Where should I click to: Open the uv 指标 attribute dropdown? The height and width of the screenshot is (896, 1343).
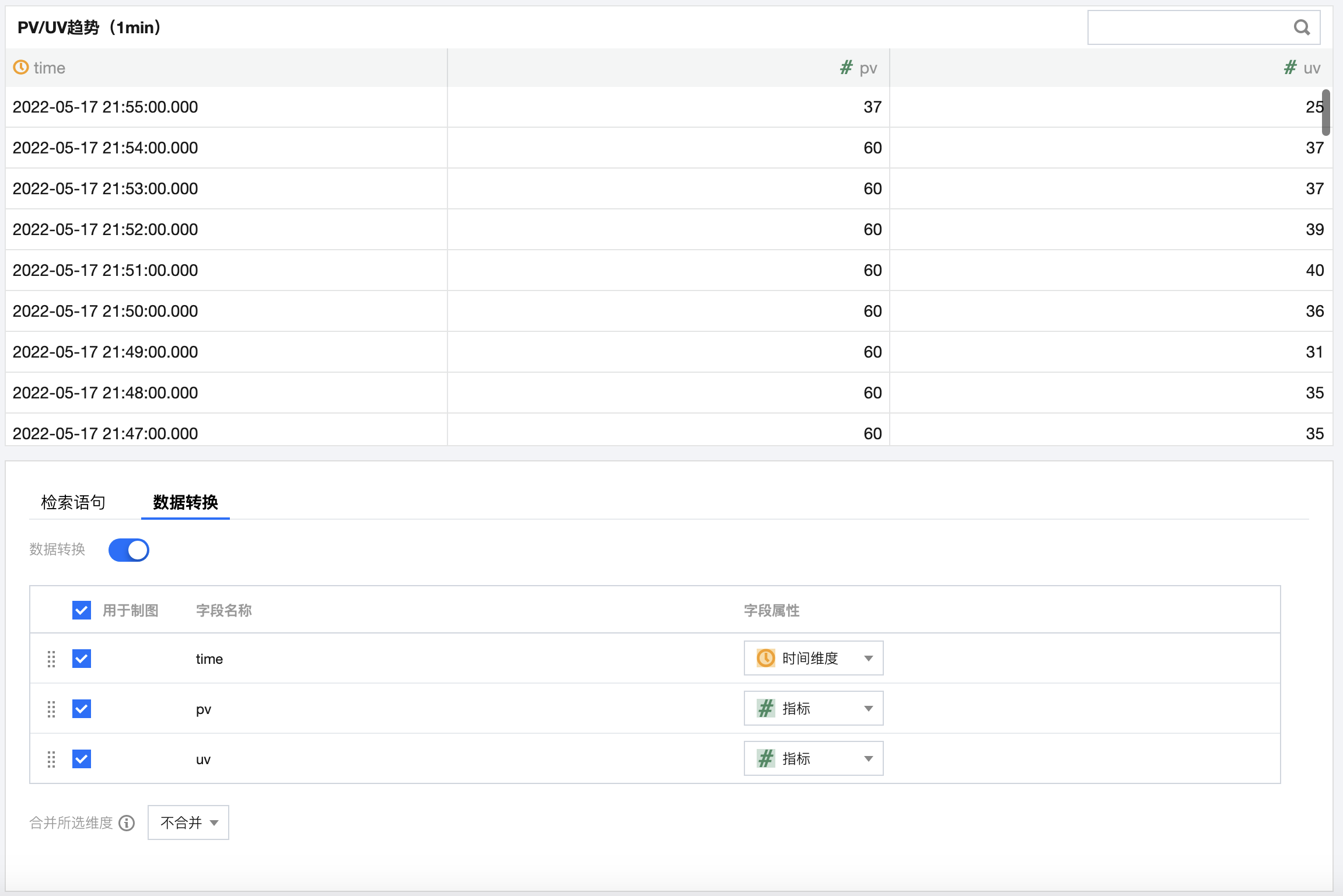(x=813, y=759)
